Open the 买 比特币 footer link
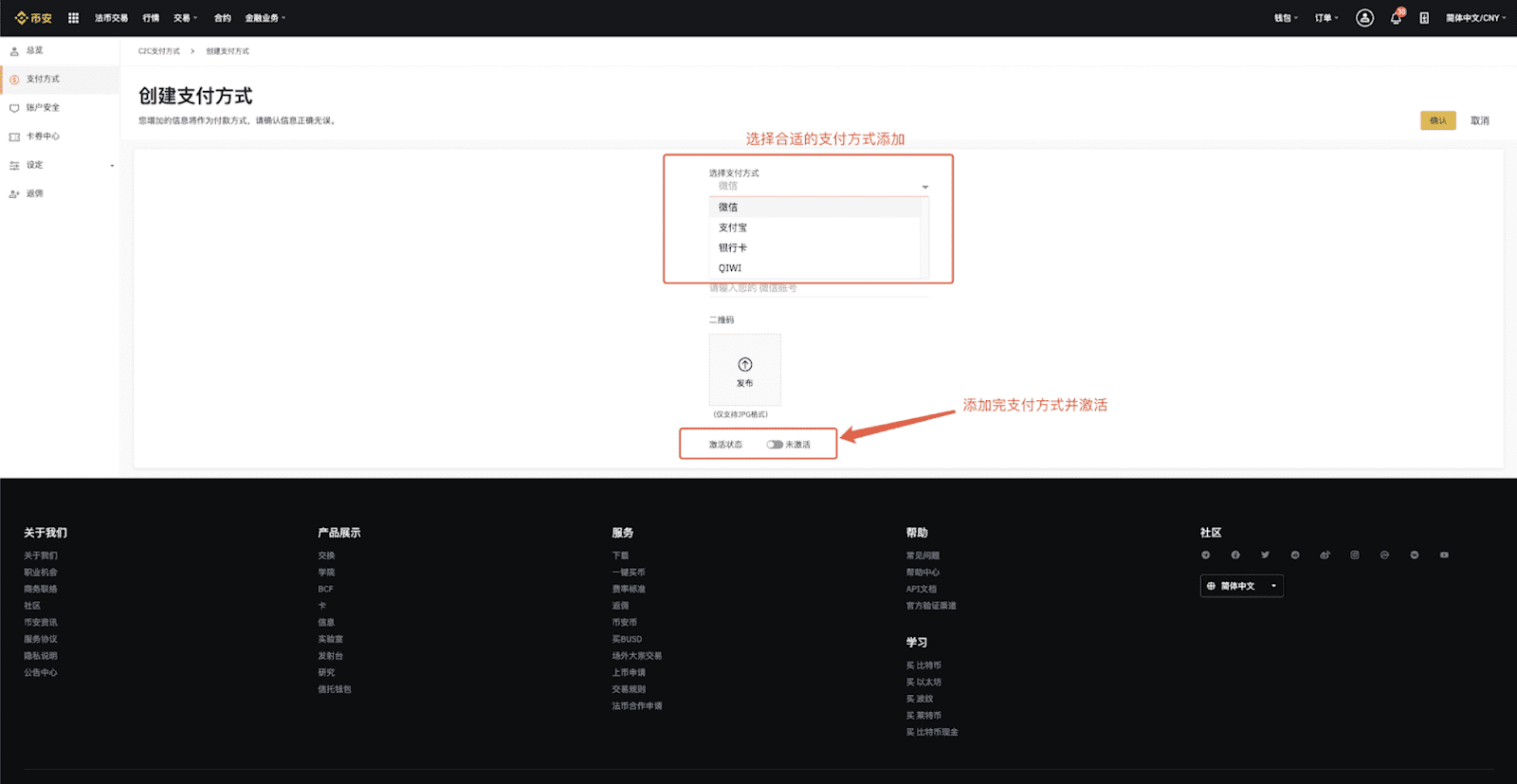 (923, 665)
